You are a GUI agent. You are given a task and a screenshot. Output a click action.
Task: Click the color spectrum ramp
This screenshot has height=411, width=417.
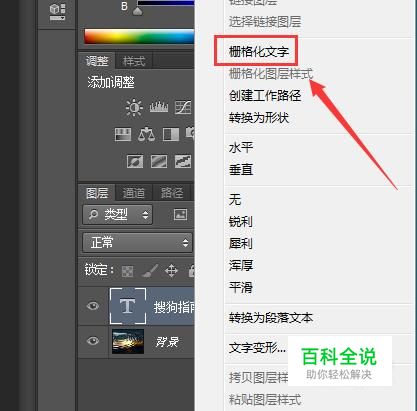pyautogui.click(x=139, y=36)
